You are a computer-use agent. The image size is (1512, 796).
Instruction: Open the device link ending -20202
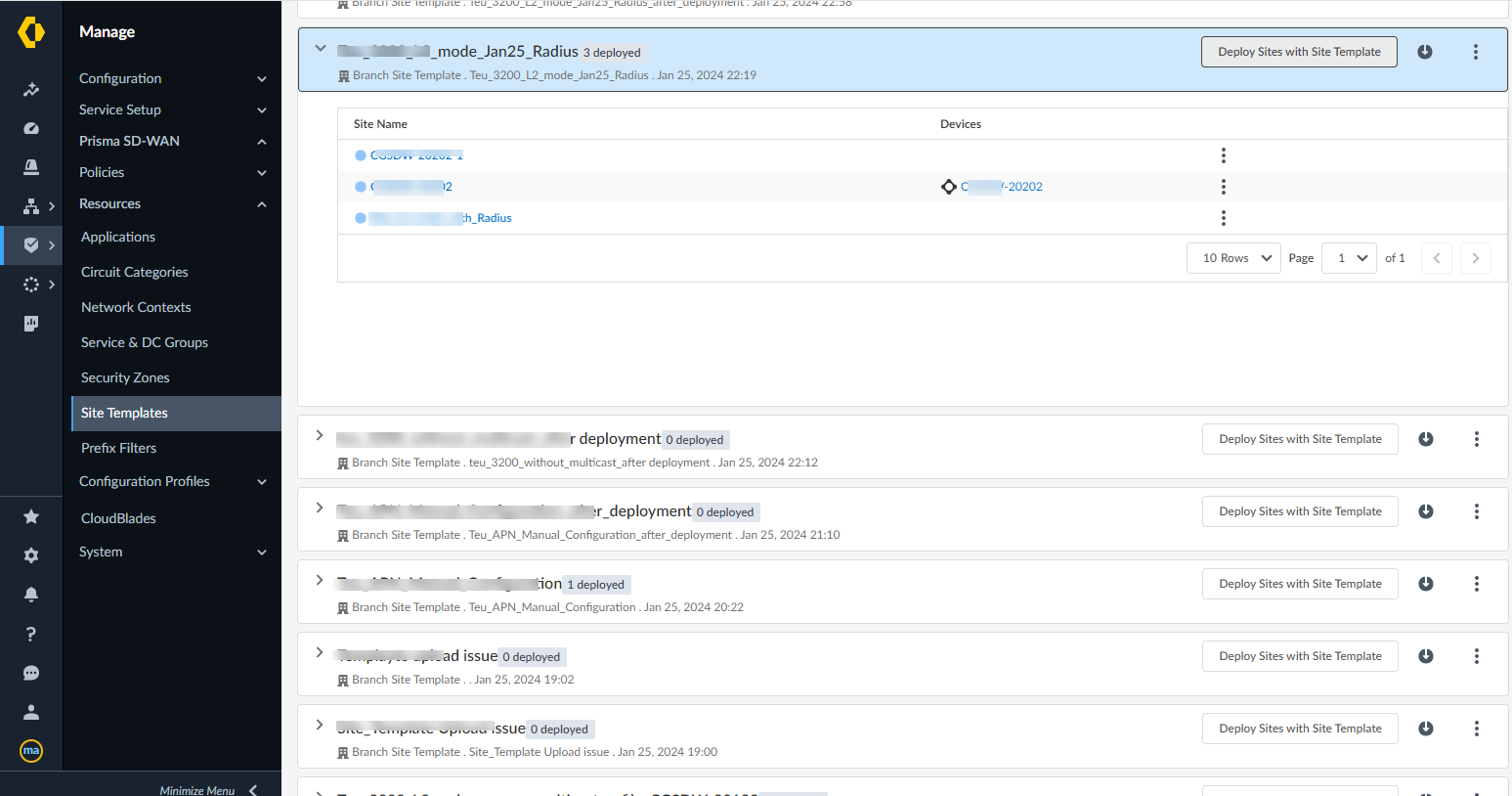tap(1002, 187)
